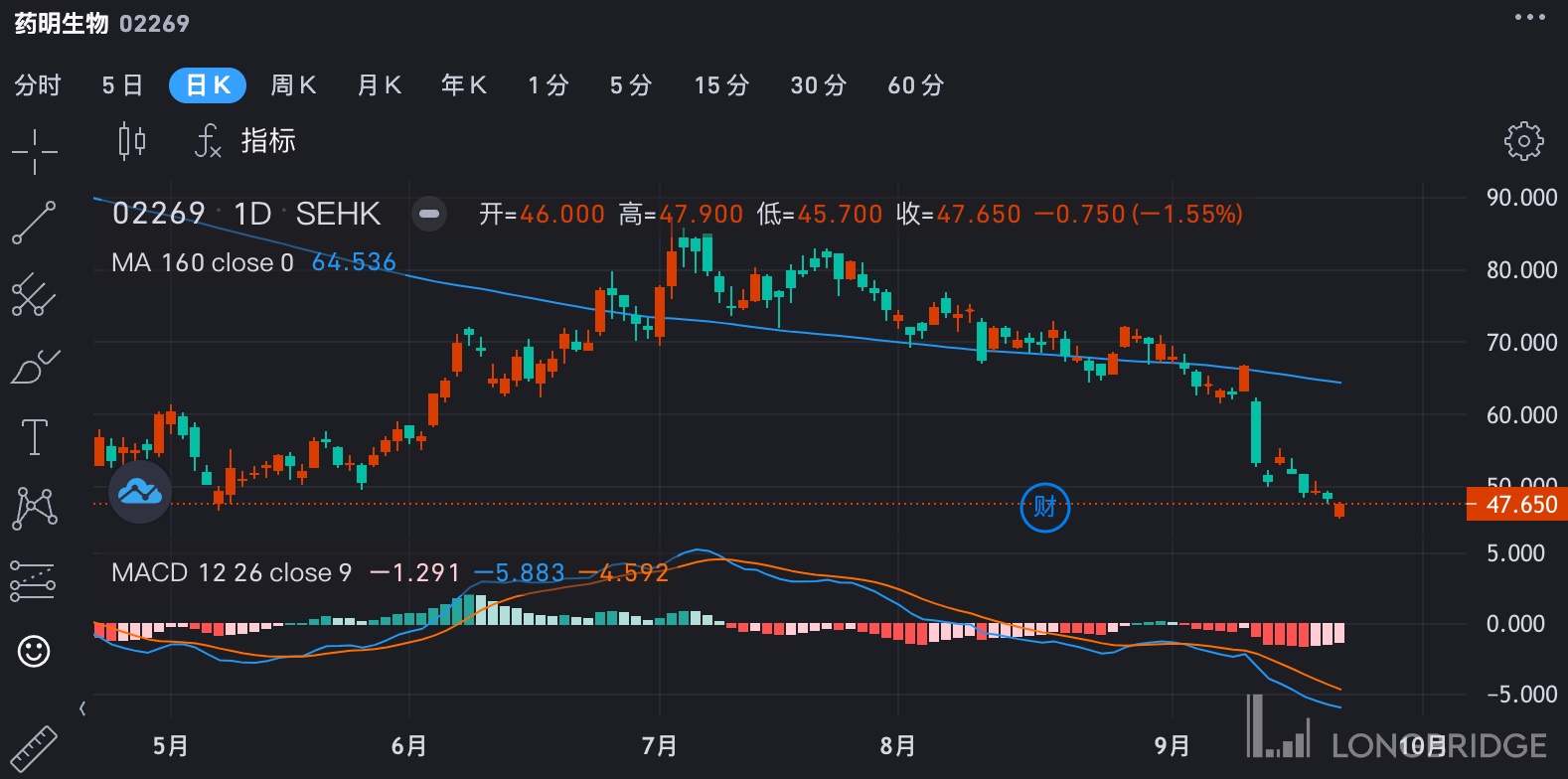
Task: Switch to 年K yearly candlestick tab
Action: 464,85
